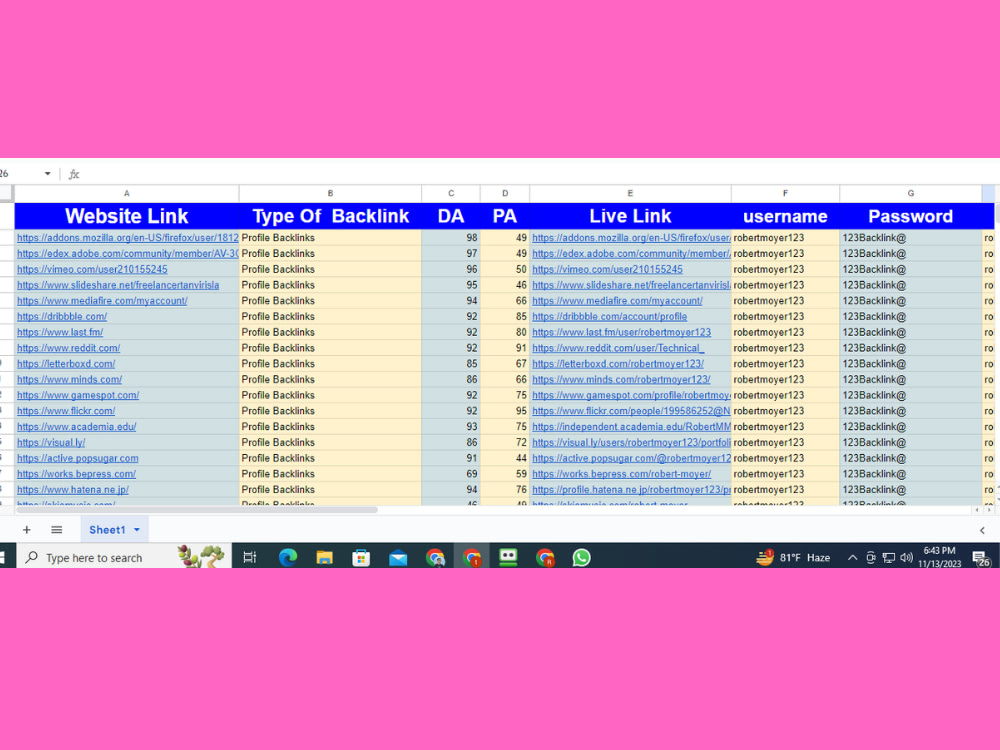Open the Name box dropdown arrow
This screenshot has width=1000, height=750.
(x=47, y=173)
